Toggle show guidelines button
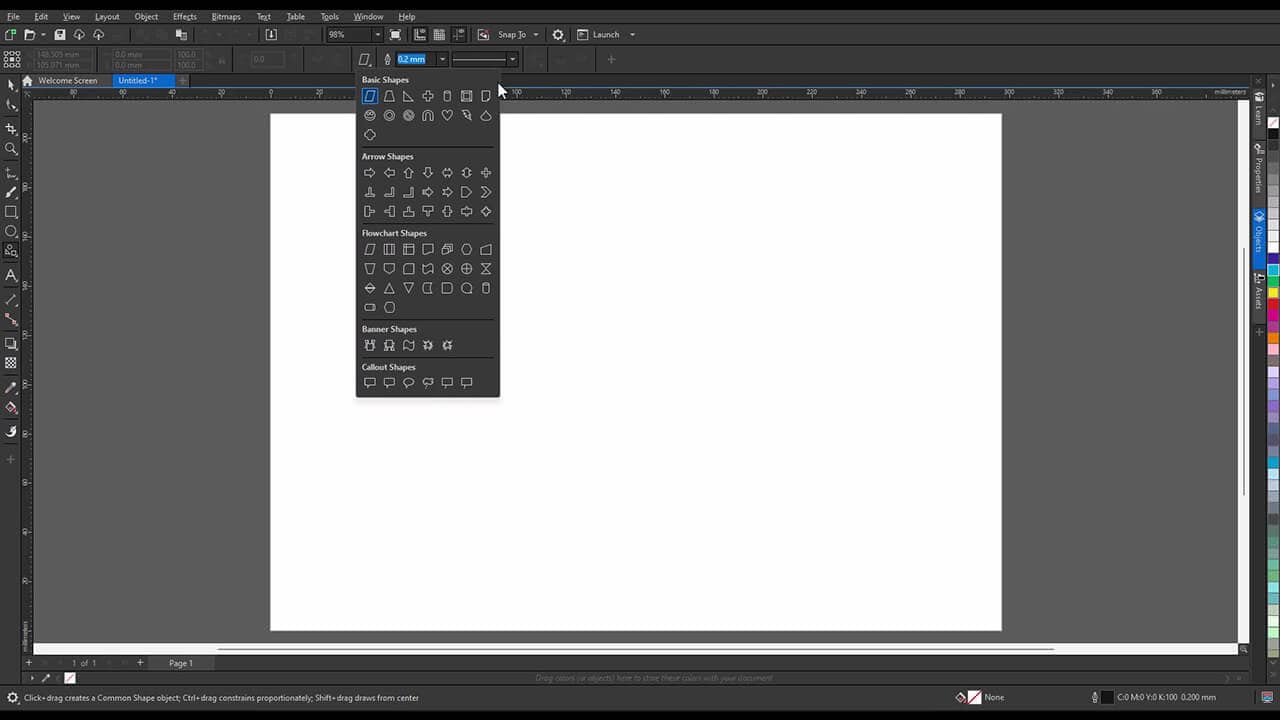Image resolution: width=1280 pixels, height=720 pixels. [x=458, y=35]
